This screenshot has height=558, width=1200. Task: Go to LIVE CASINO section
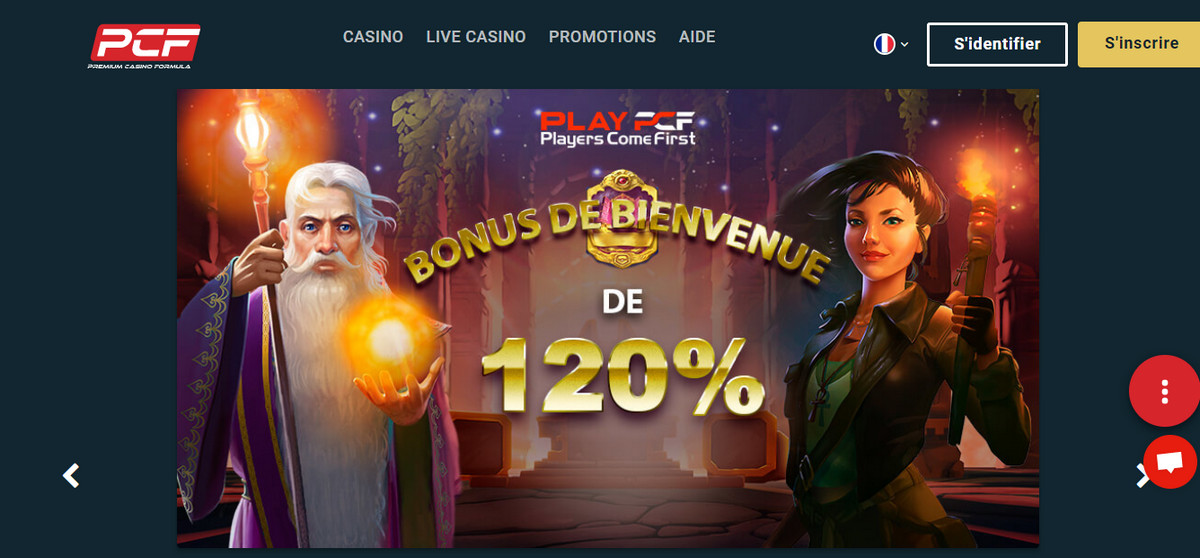pos(476,37)
